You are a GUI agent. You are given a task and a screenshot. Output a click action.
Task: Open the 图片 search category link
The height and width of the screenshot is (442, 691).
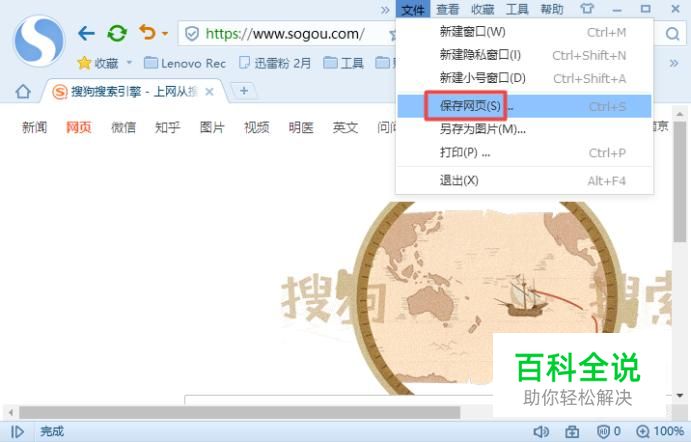(212, 127)
